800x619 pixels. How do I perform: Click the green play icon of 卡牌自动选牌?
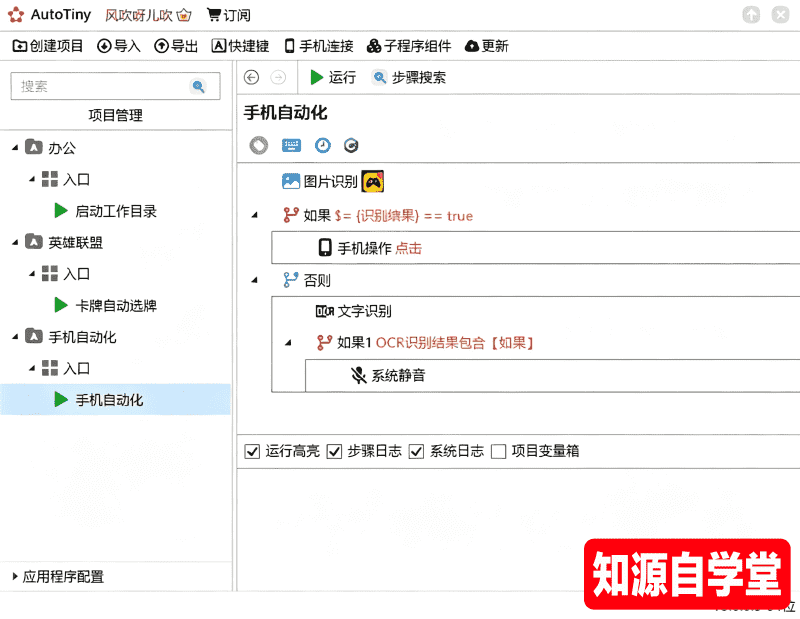pos(61,305)
